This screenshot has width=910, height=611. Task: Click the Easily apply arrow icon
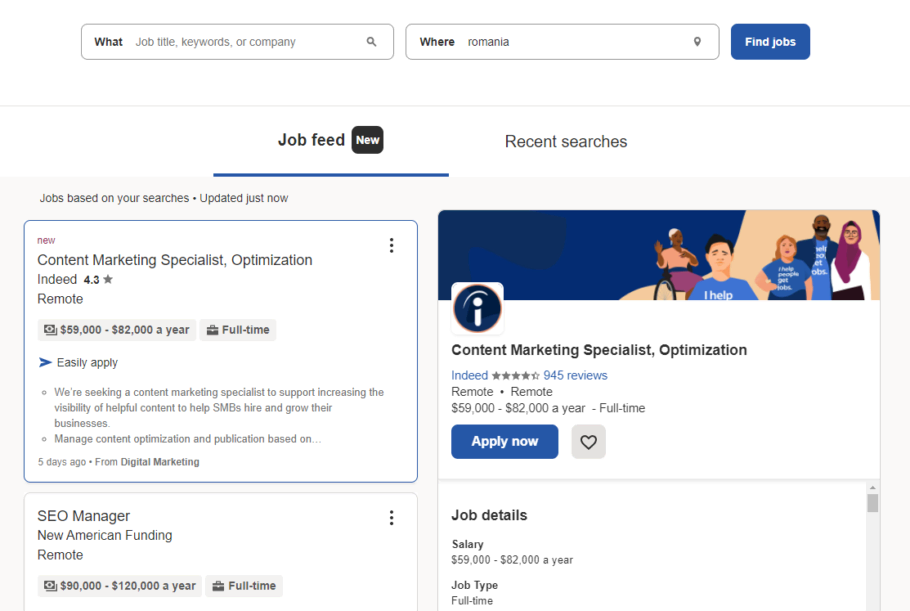pos(45,363)
